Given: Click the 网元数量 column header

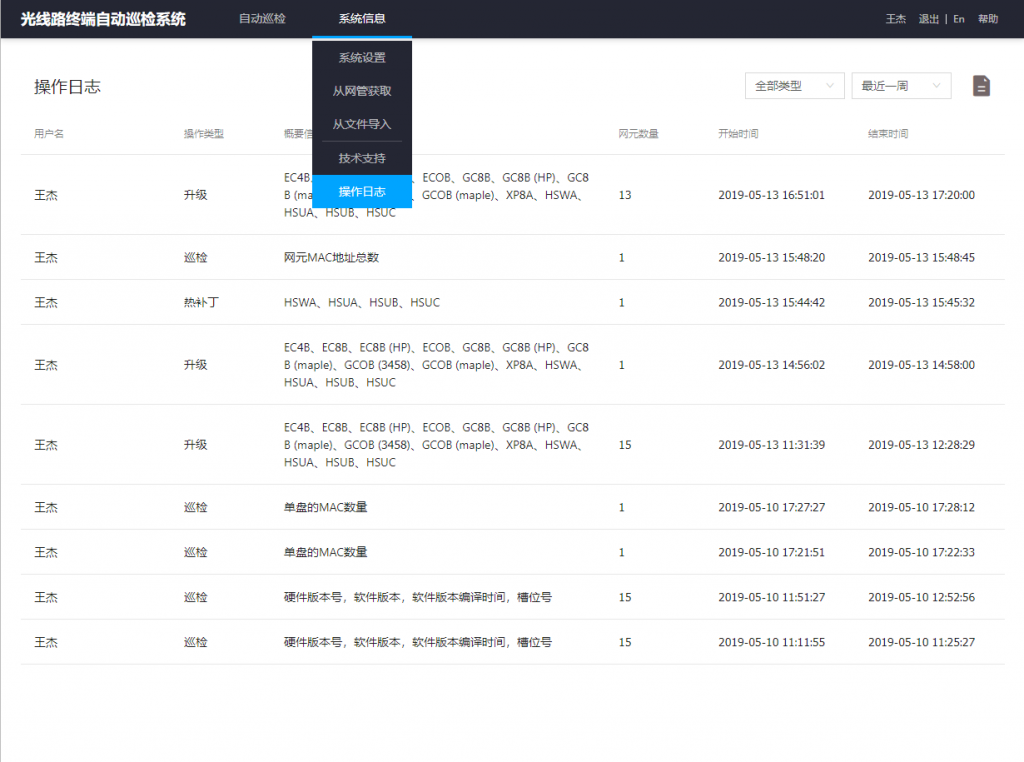Looking at the screenshot, I should tap(638, 134).
